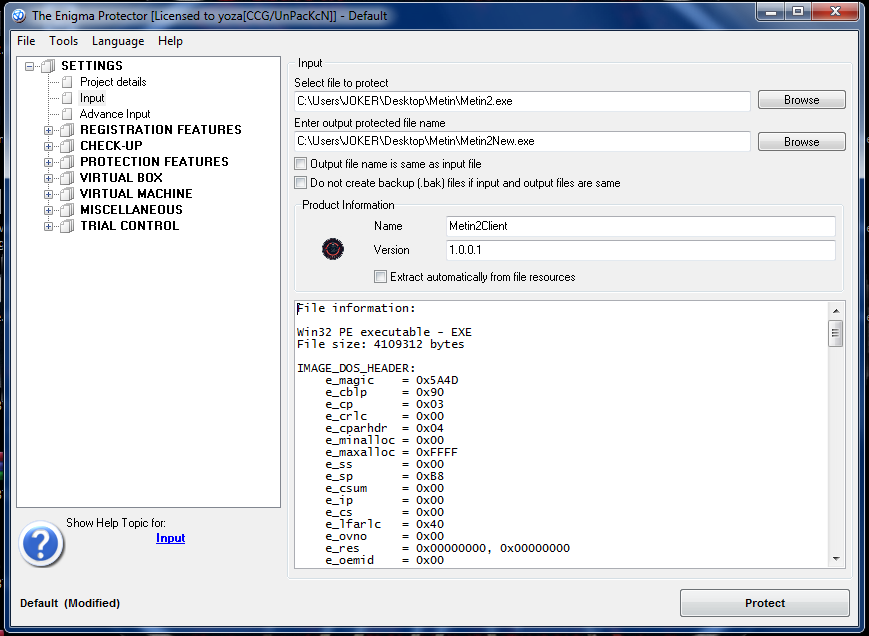The image size is (869, 636).
Task: Open the File menu
Action: [x=26, y=41]
